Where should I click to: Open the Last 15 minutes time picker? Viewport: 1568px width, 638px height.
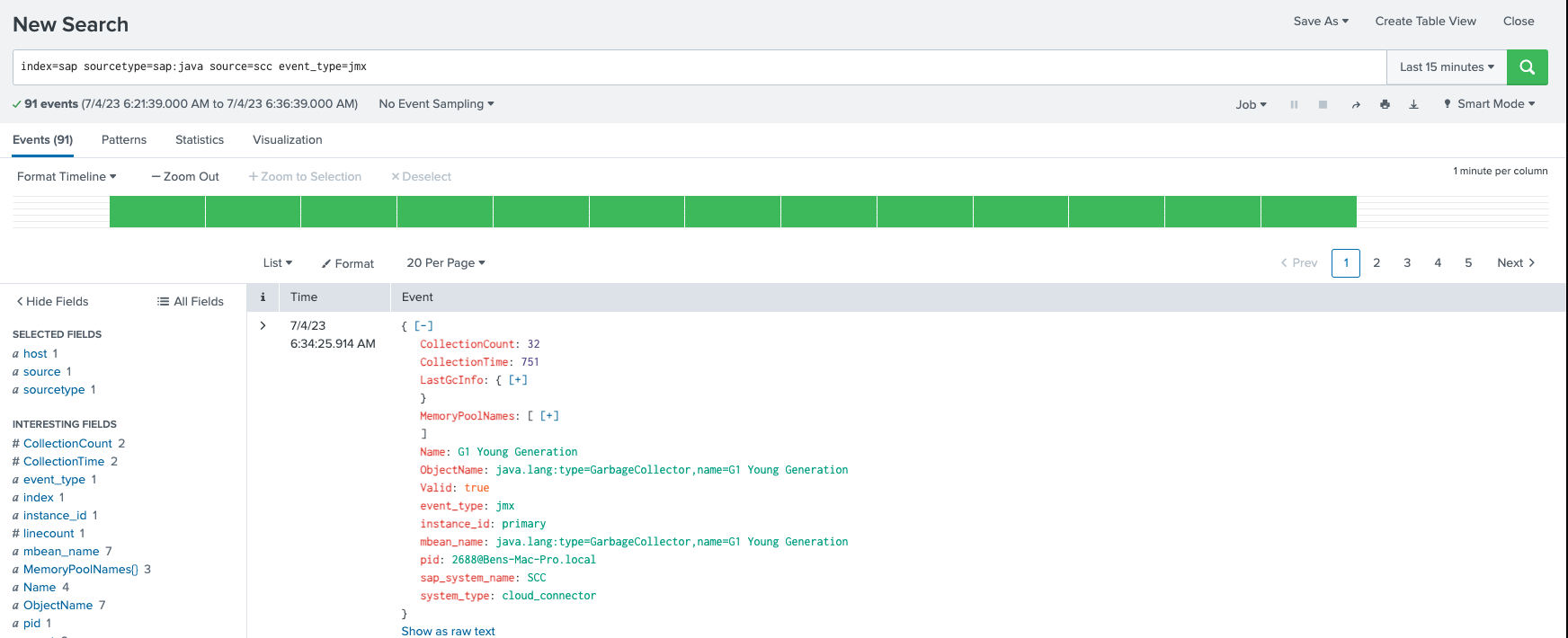point(1446,67)
